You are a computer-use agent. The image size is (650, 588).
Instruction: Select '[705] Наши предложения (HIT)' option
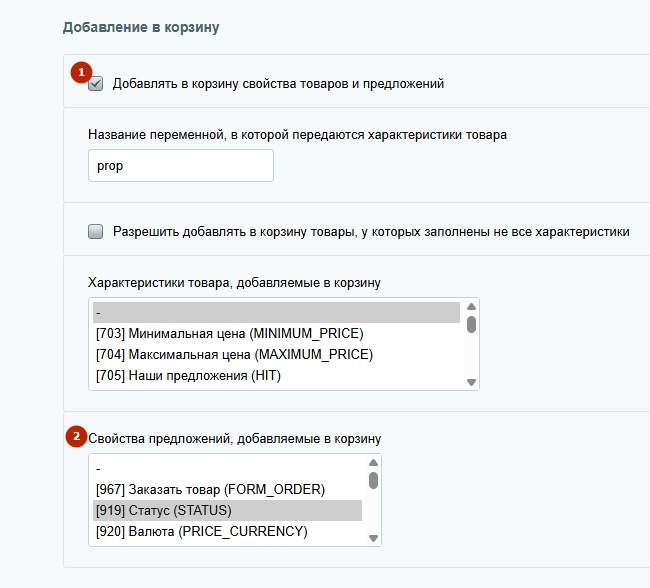pyautogui.click(x=187, y=375)
